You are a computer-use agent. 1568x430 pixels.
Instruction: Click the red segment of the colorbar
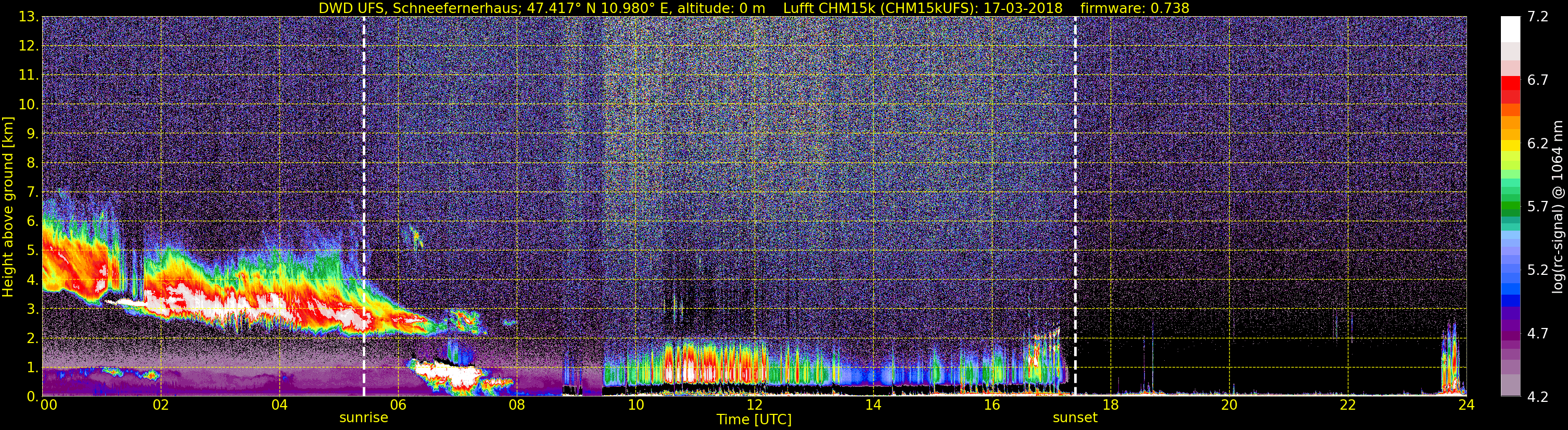click(1511, 83)
